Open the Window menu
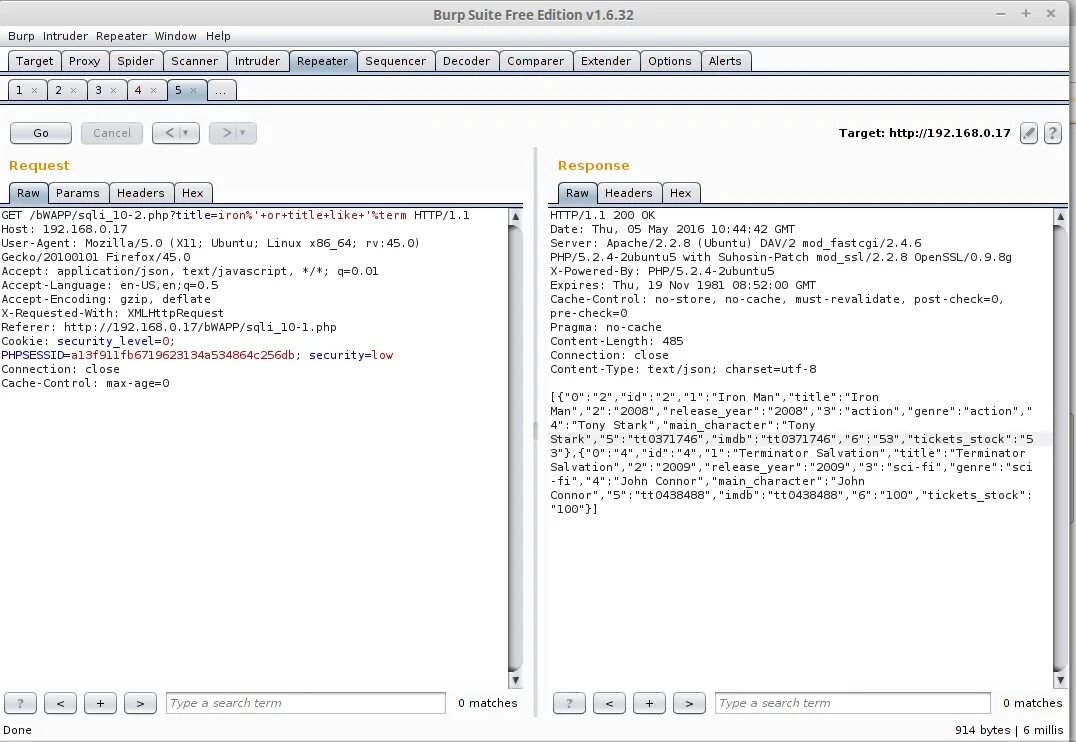Image resolution: width=1076 pixels, height=742 pixels. [x=176, y=36]
